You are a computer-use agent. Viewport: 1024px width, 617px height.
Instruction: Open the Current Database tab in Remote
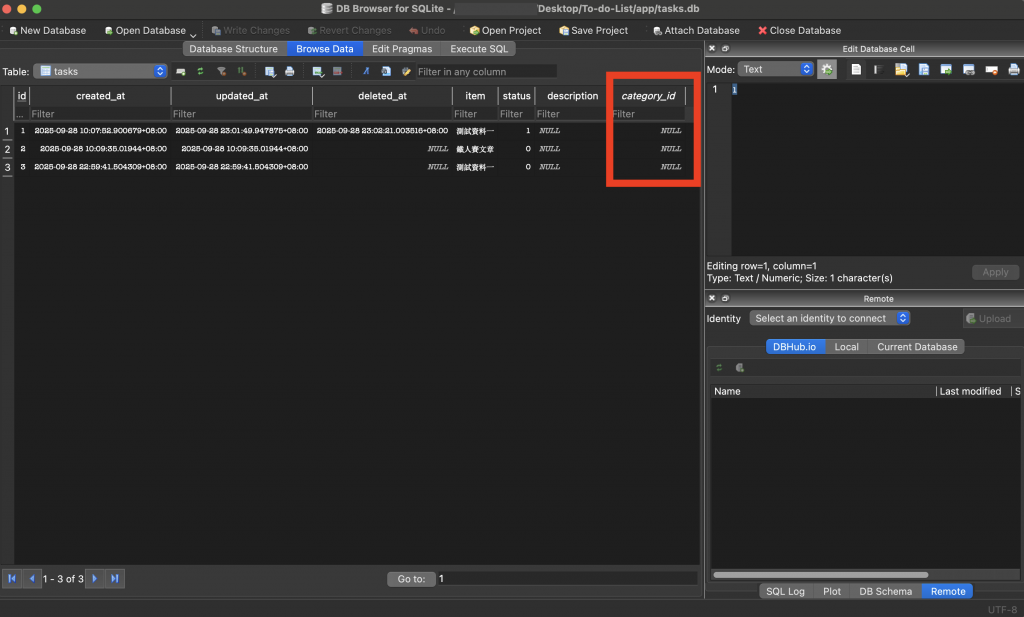point(917,347)
